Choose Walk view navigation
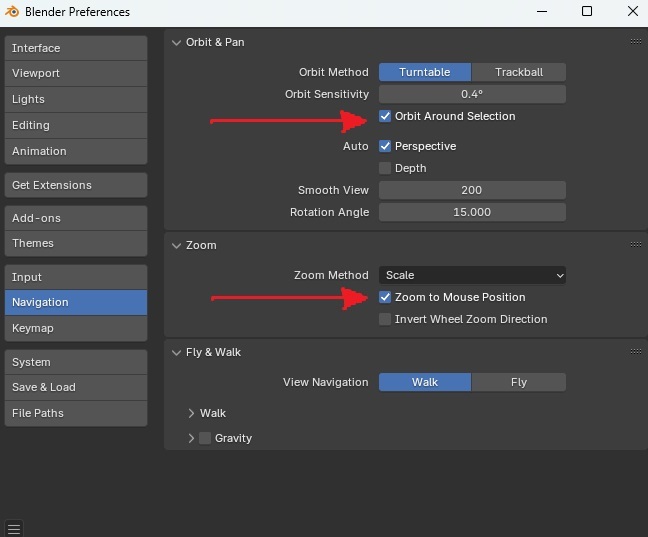Screen dimensions: 648x537 425,382
